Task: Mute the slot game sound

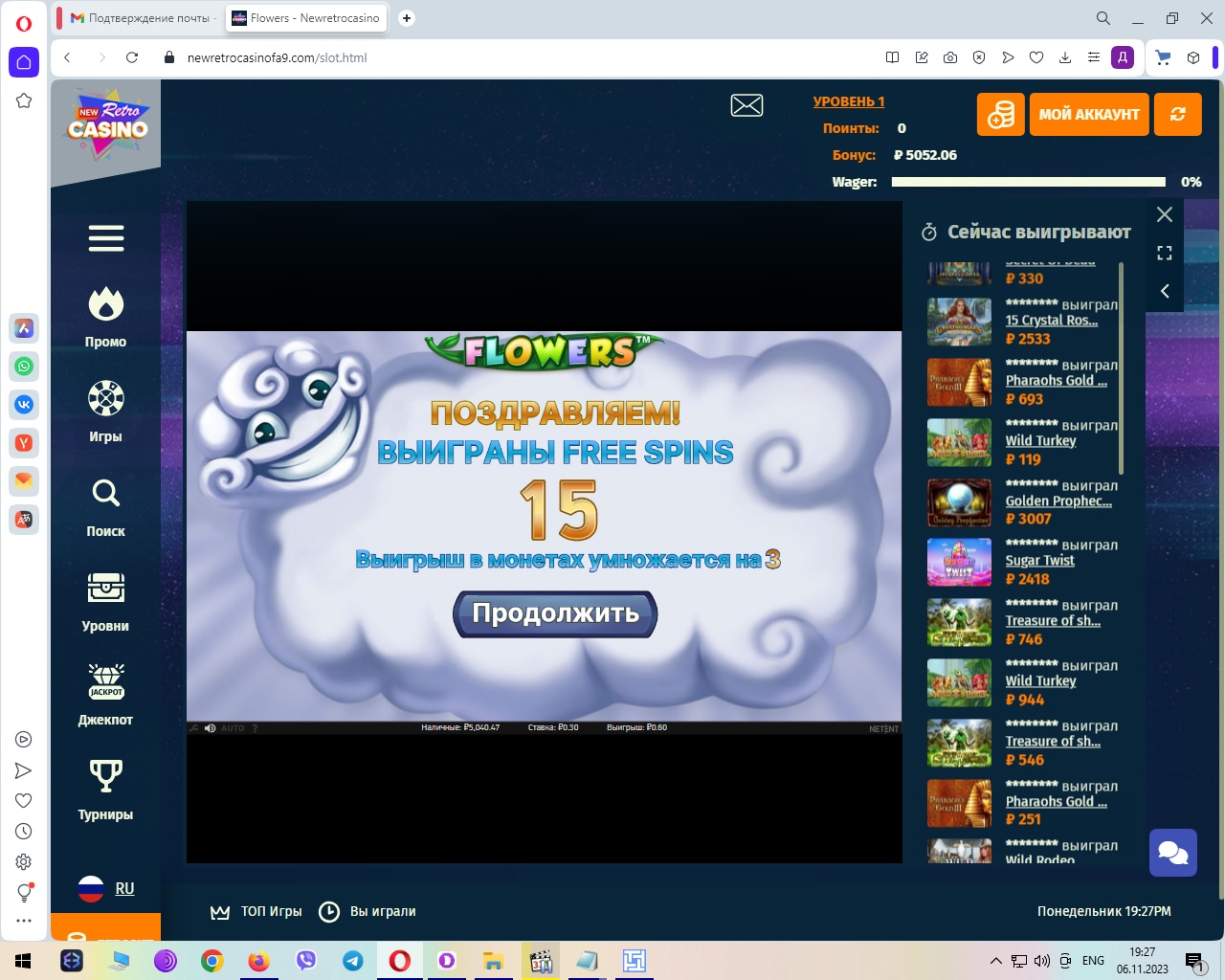Action: pyautogui.click(x=211, y=728)
